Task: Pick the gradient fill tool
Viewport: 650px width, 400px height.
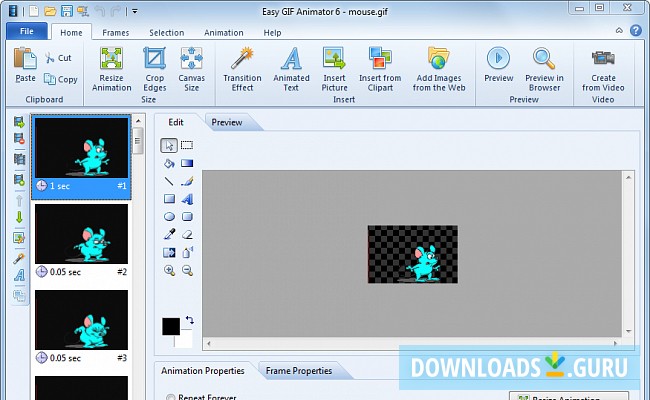Action: [187, 163]
